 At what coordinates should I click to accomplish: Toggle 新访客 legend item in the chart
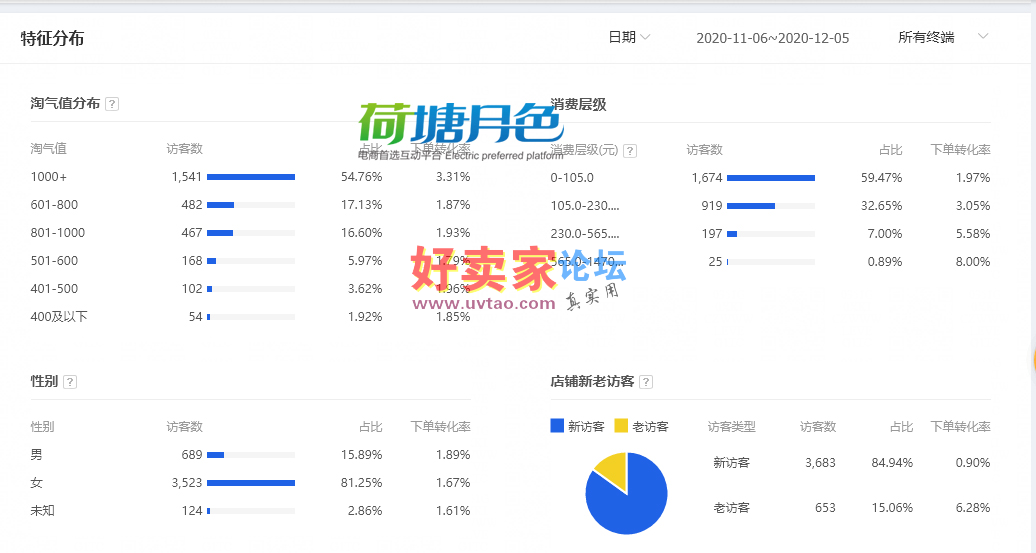[577, 426]
